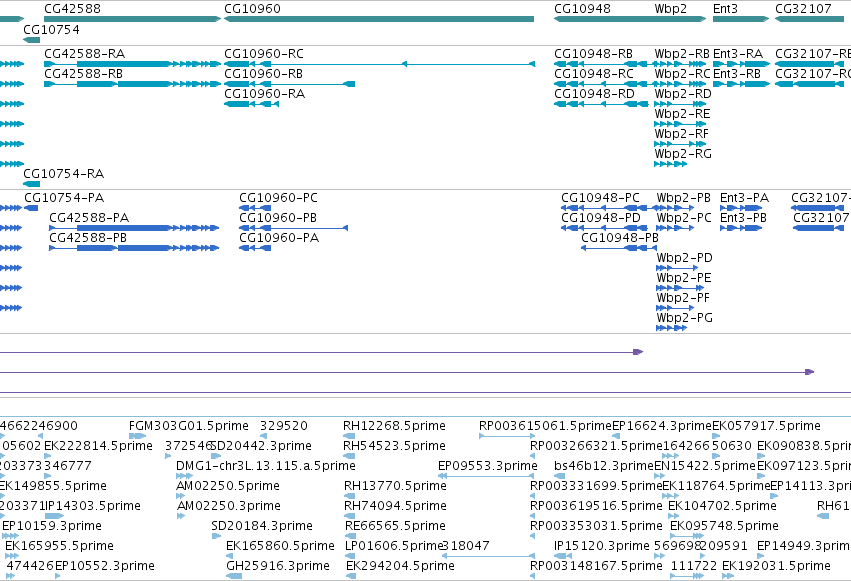Select transcript CG10948-RB
The image size is (851, 581).
click(x=604, y=64)
